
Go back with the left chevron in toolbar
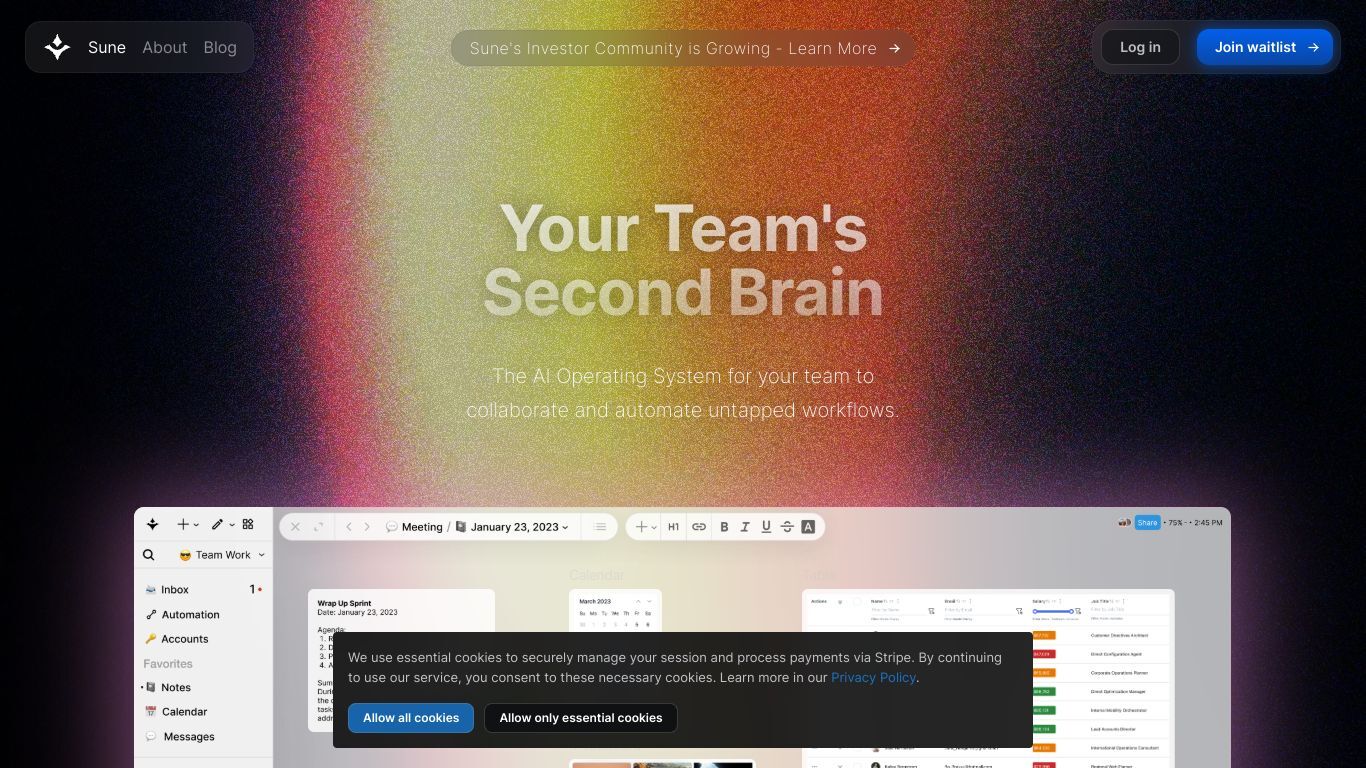[349, 527]
